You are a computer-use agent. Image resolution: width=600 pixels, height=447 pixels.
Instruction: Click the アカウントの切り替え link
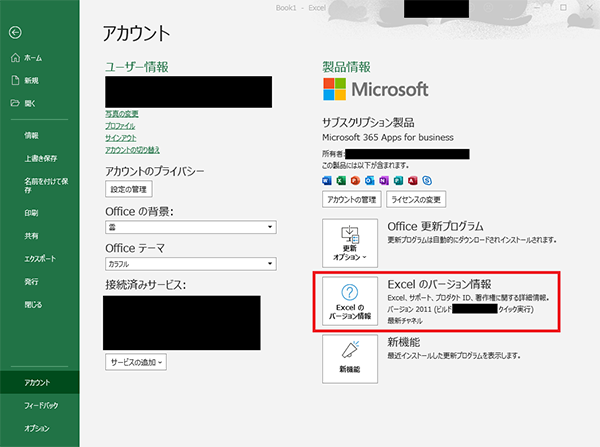pos(132,150)
